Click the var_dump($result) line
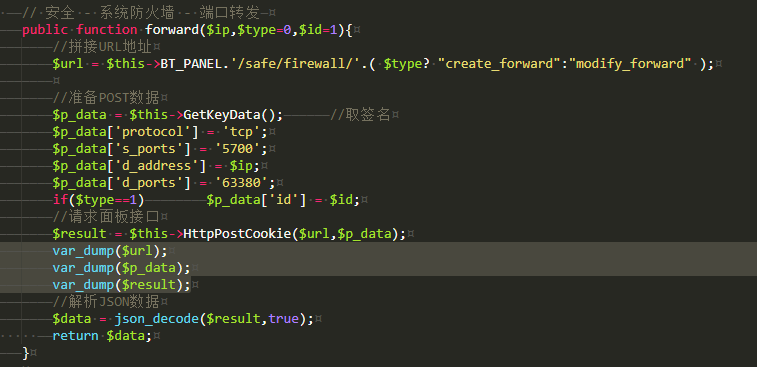Image resolution: width=757 pixels, height=367 pixels. pos(122,284)
